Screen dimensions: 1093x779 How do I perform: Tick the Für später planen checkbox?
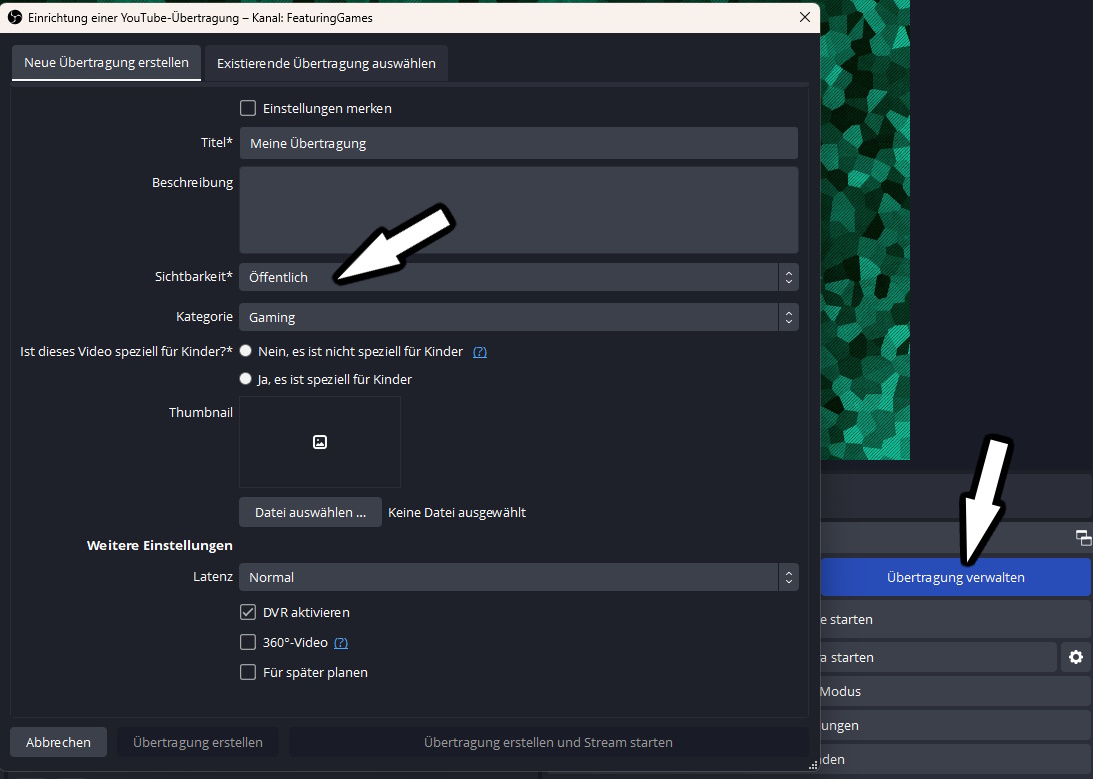(x=248, y=672)
